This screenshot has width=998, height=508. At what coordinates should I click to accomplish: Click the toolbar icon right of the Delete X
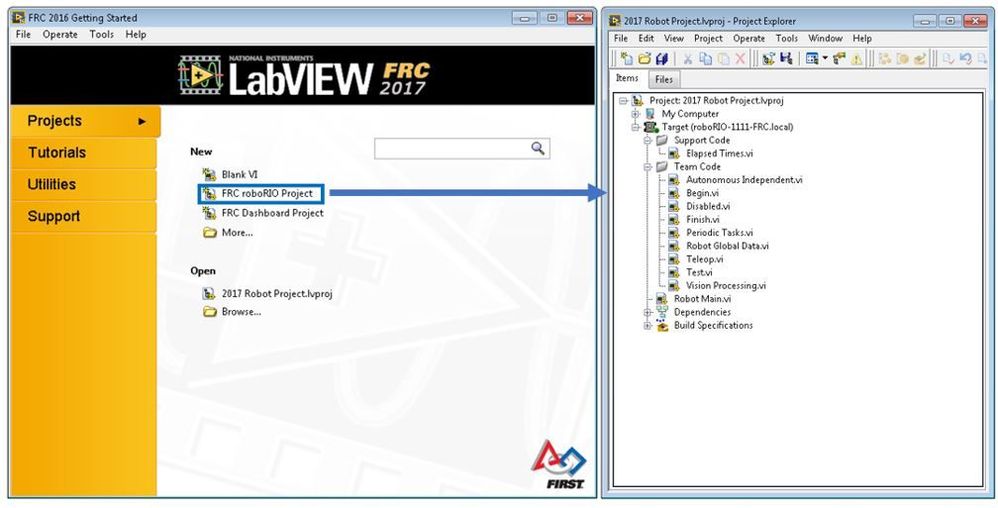[x=768, y=59]
